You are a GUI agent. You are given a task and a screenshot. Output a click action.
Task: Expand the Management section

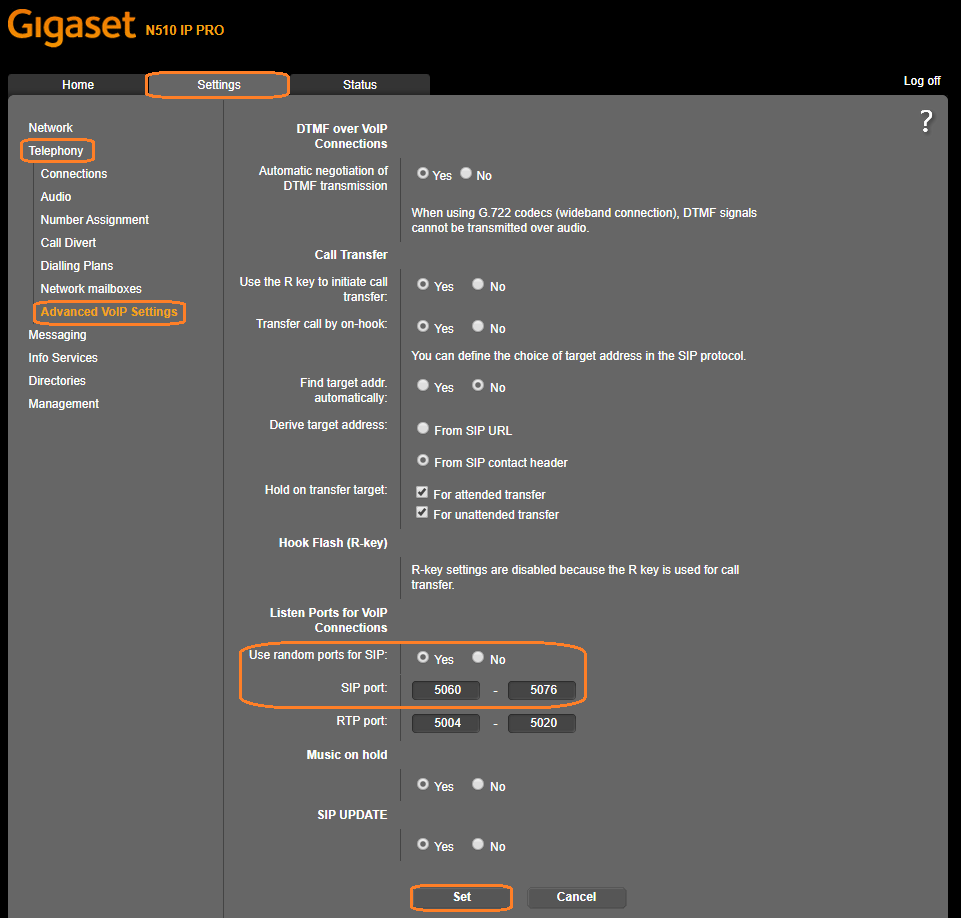pyautogui.click(x=63, y=404)
